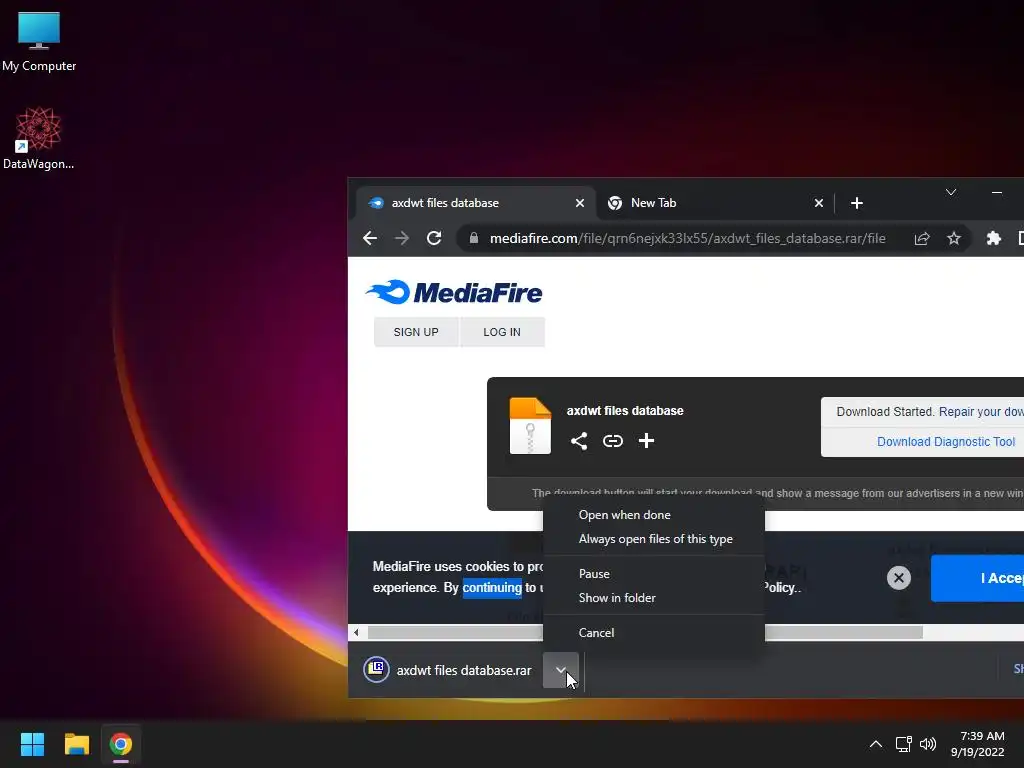The image size is (1024, 768).
Task: Click the zip file thumbnail icon
Action: pos(530,425)
